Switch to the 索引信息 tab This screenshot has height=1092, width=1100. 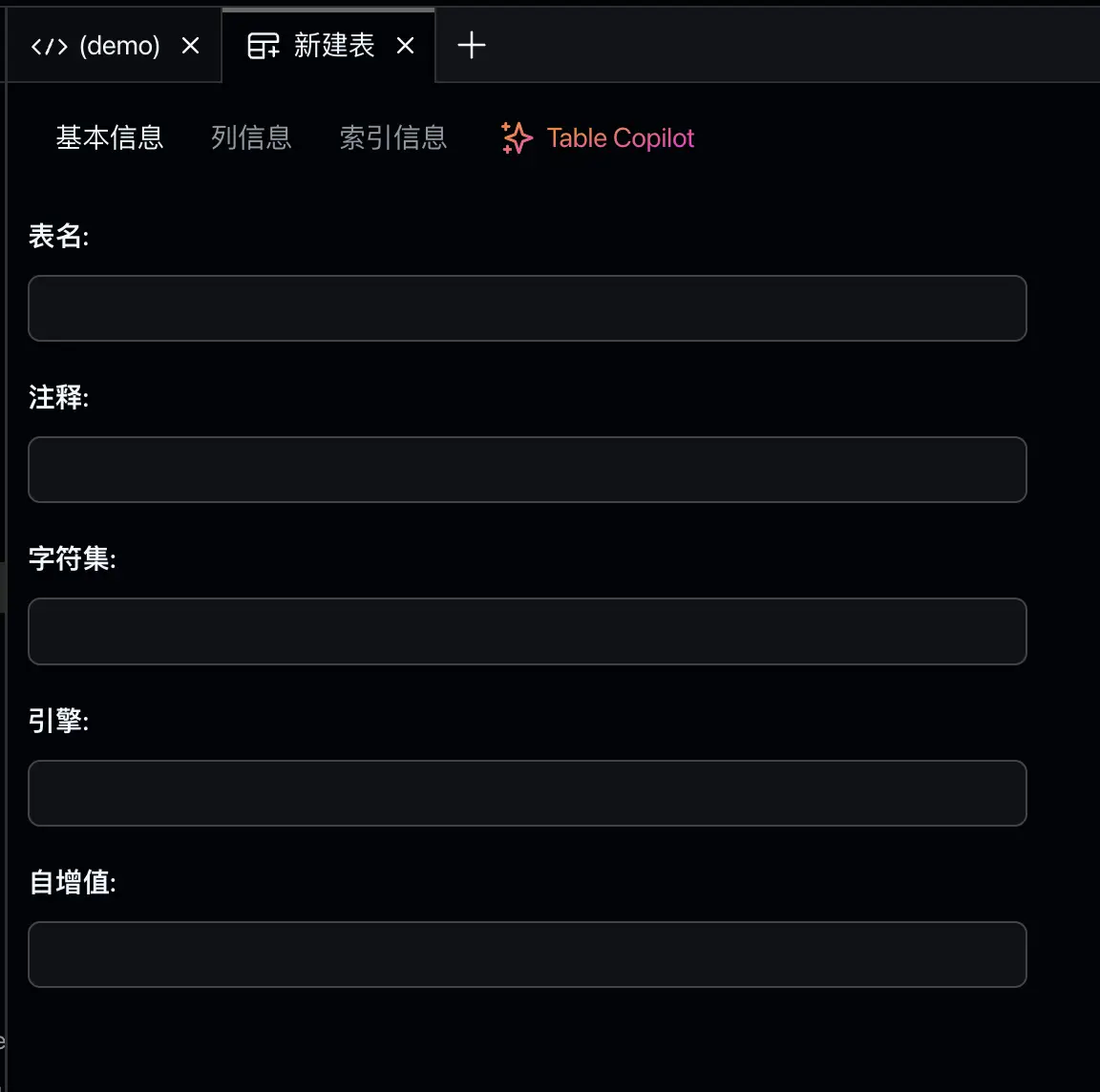(392, 138)
